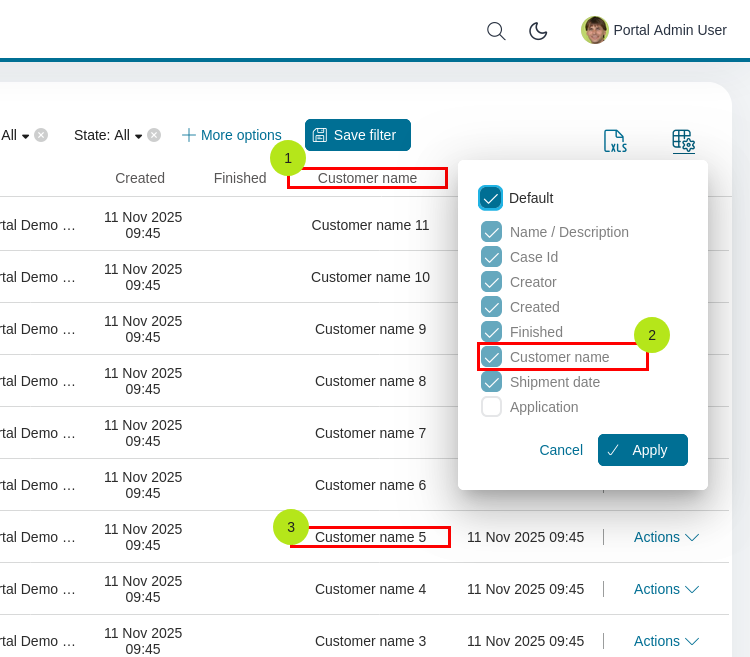The width and height of the screenshot is (750, 657).
Task: Click the Save filter disk icon
Action: pyautogui.click(x=320, y=135)
